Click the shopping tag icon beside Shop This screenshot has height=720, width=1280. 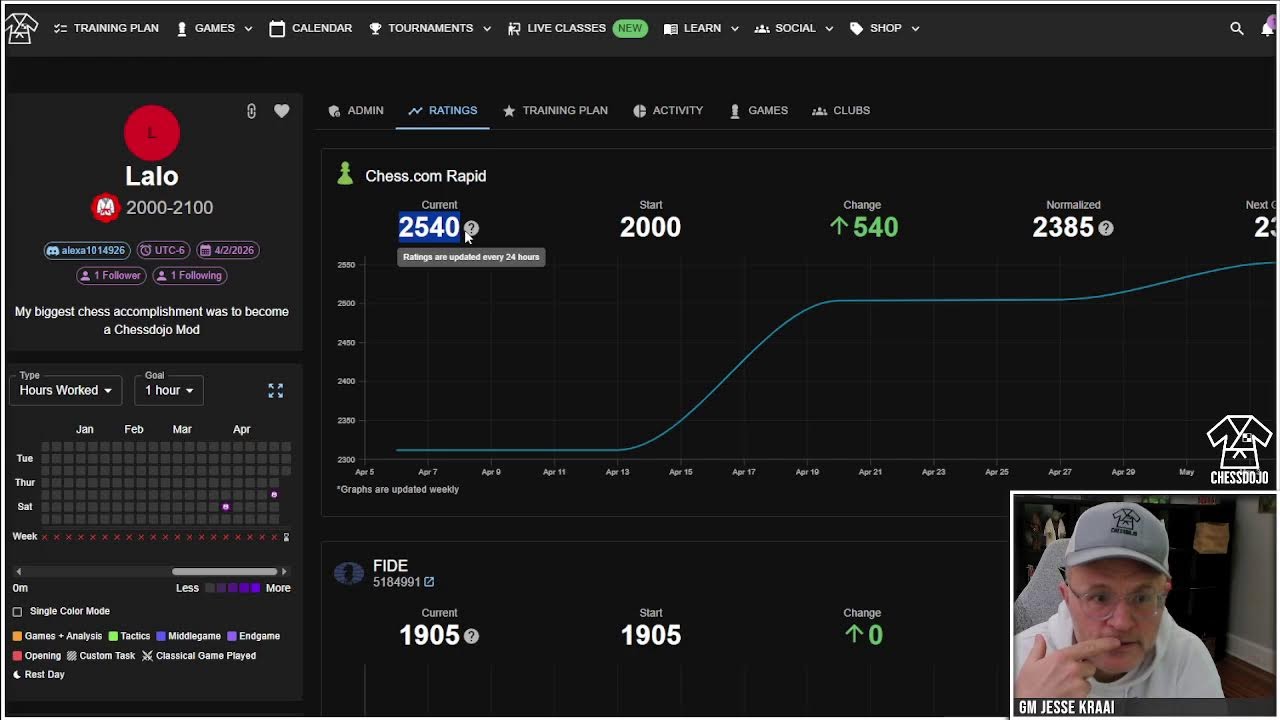click(x=856, y=28)
